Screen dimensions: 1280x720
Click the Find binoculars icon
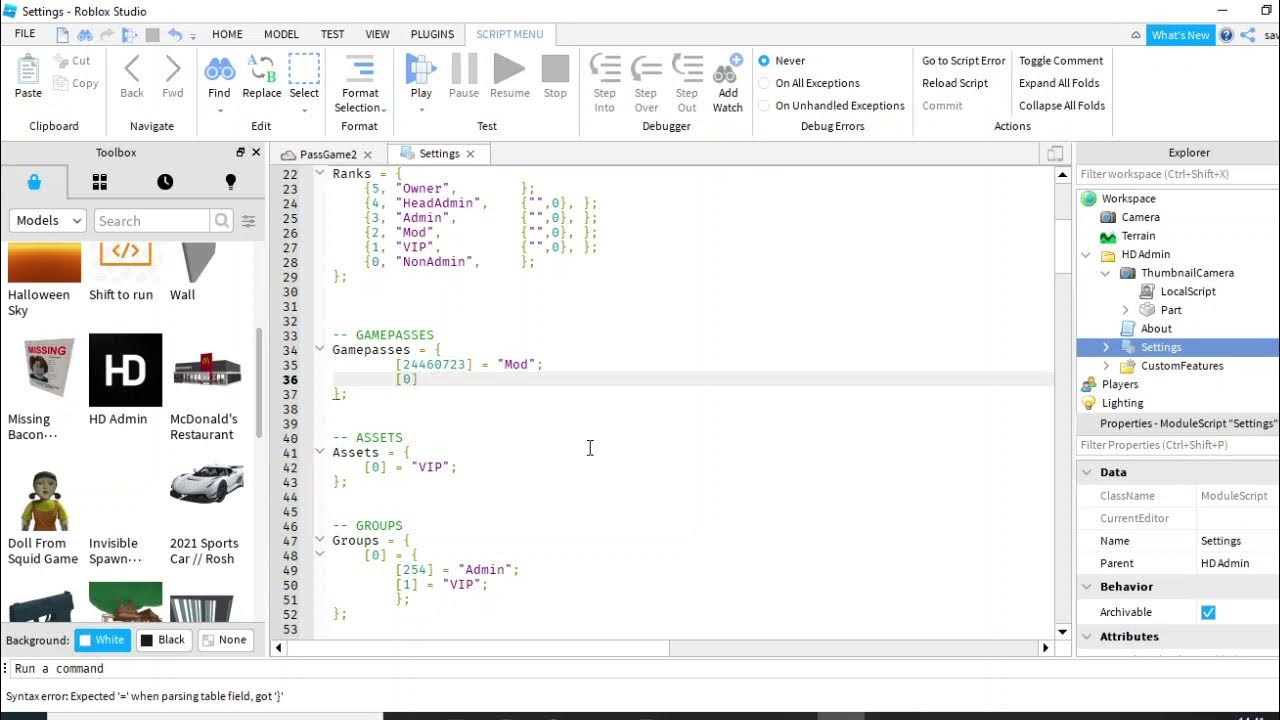(x=219, y=69)
